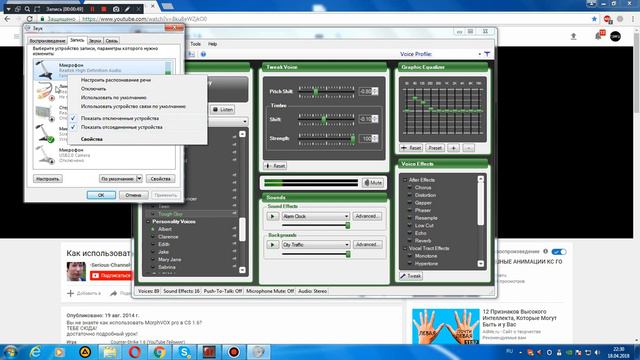The width and height of the screenshot is (640, 360).
Task: Collapse the Vocal Tract Effects group
Action: [x=405, y=248]
